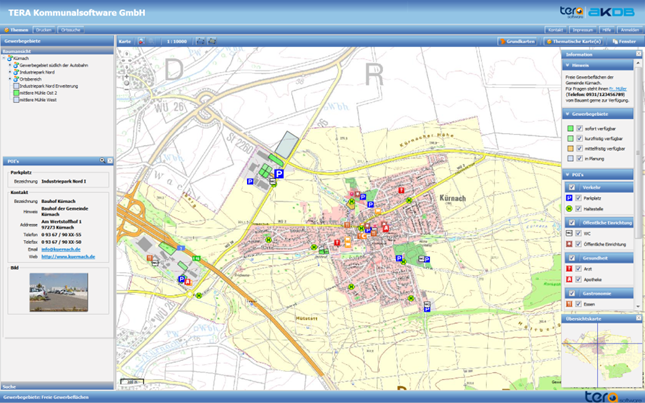Collapse the Hinweis section
645x403 pixels.
click(568, 65)
